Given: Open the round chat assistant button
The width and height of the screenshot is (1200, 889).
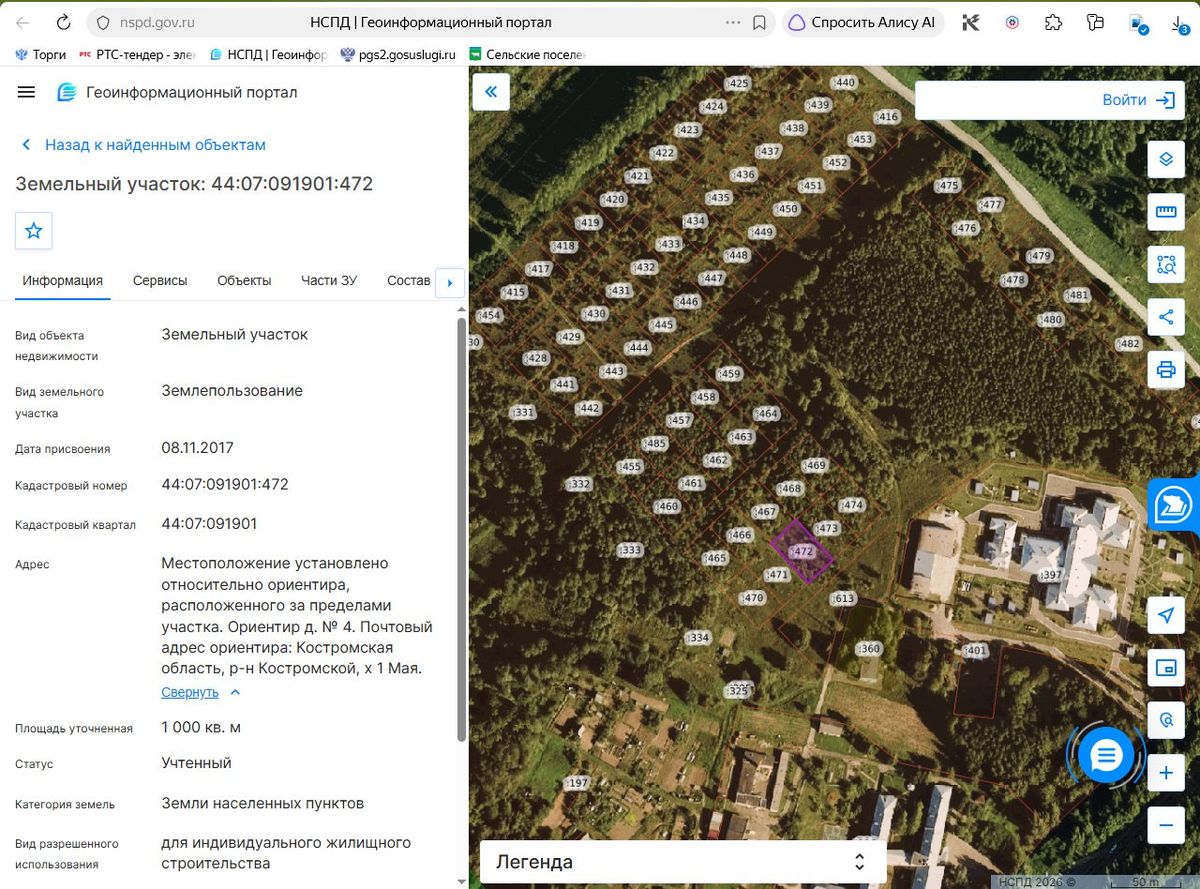Looking at the screenshot, I should pyautogui.click(x=1106, y=756).
